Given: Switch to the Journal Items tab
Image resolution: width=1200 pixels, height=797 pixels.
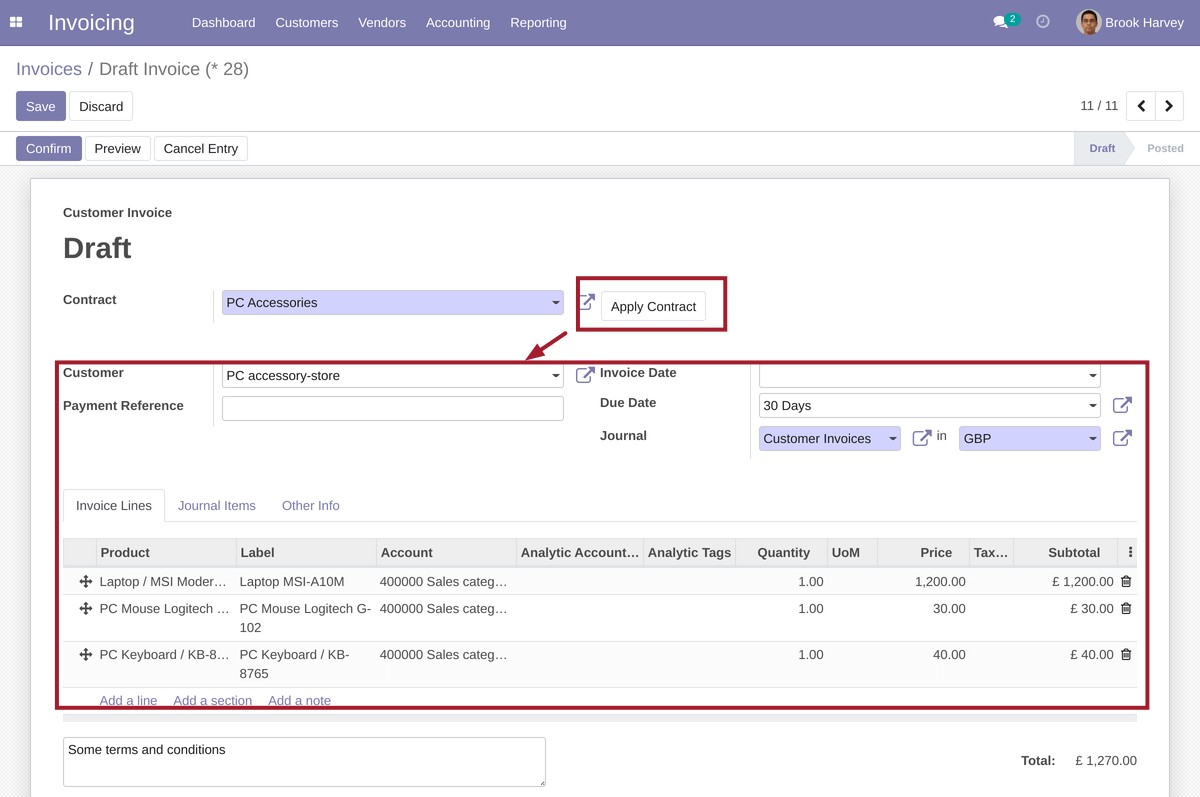Looking at the screenshot, I should [x=217, y=506].
